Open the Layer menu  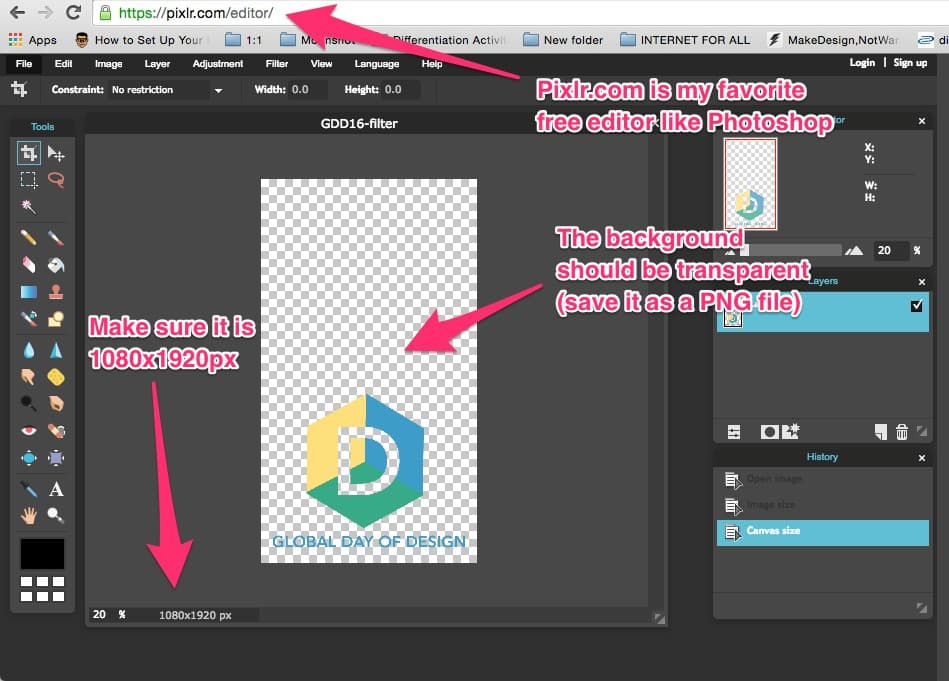(x=157, y=64)
